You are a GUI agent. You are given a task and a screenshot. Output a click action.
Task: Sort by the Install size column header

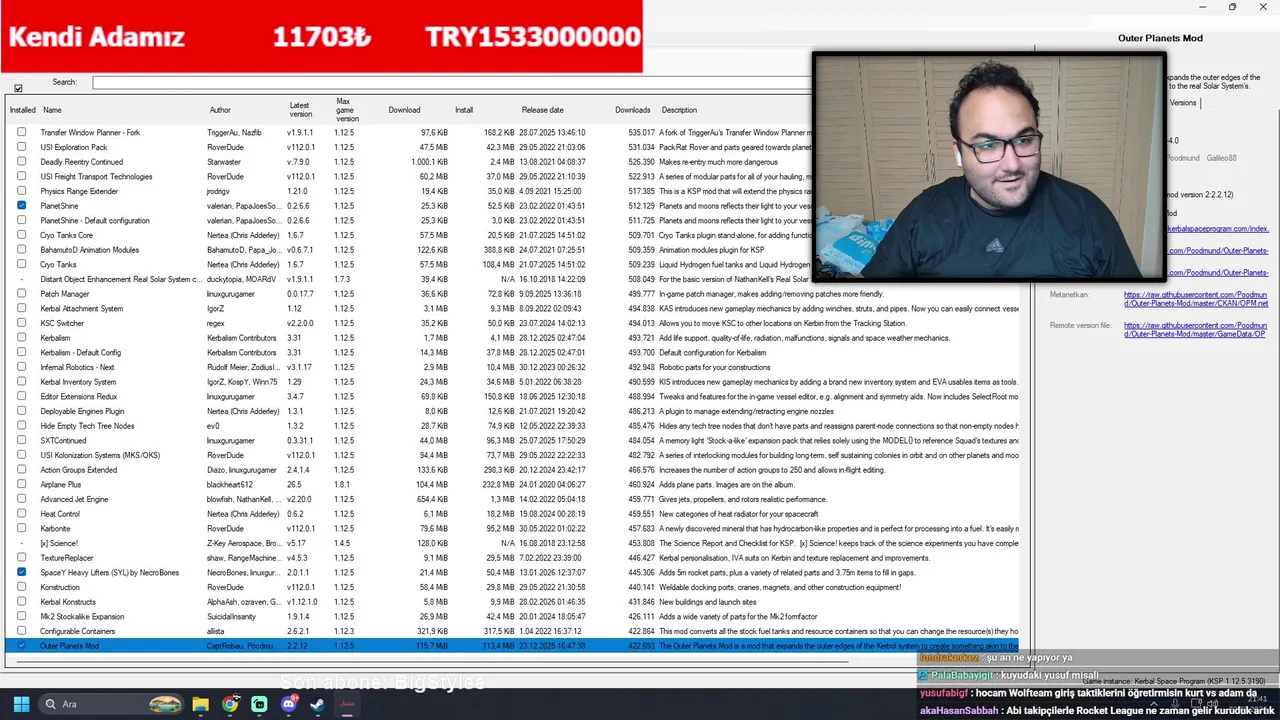[464, 110]
